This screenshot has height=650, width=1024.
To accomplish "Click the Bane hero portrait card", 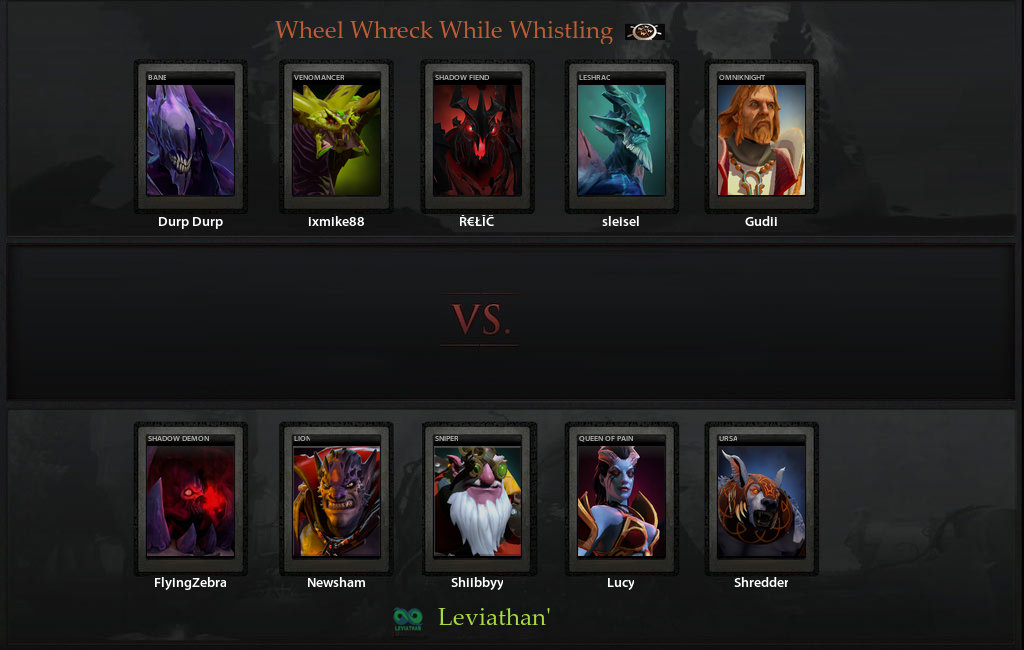I will [190, 137].
